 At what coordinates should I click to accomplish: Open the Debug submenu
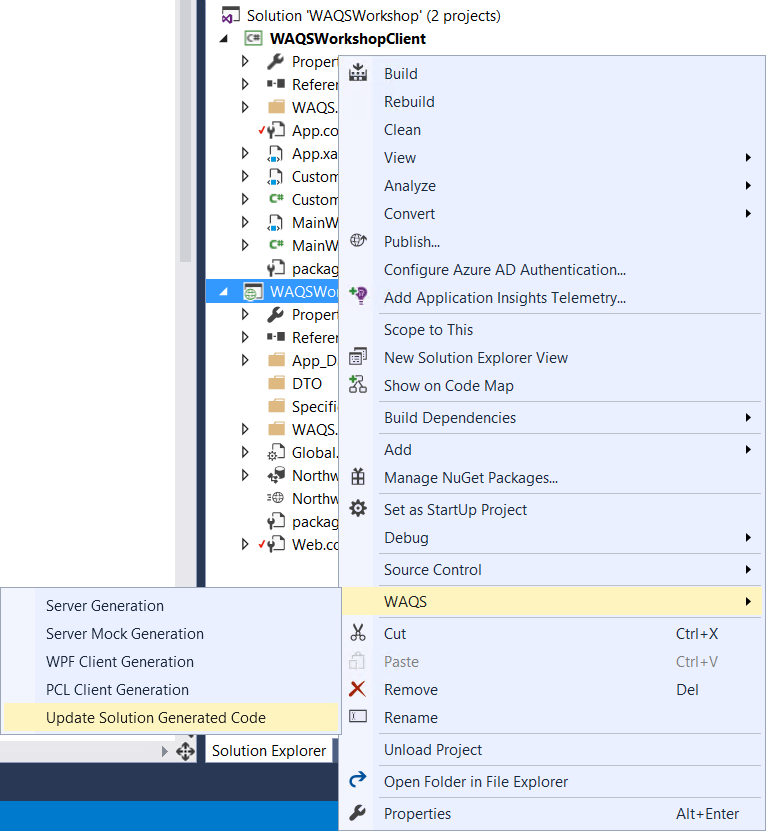pyautogui.click(x=551, y=537)
